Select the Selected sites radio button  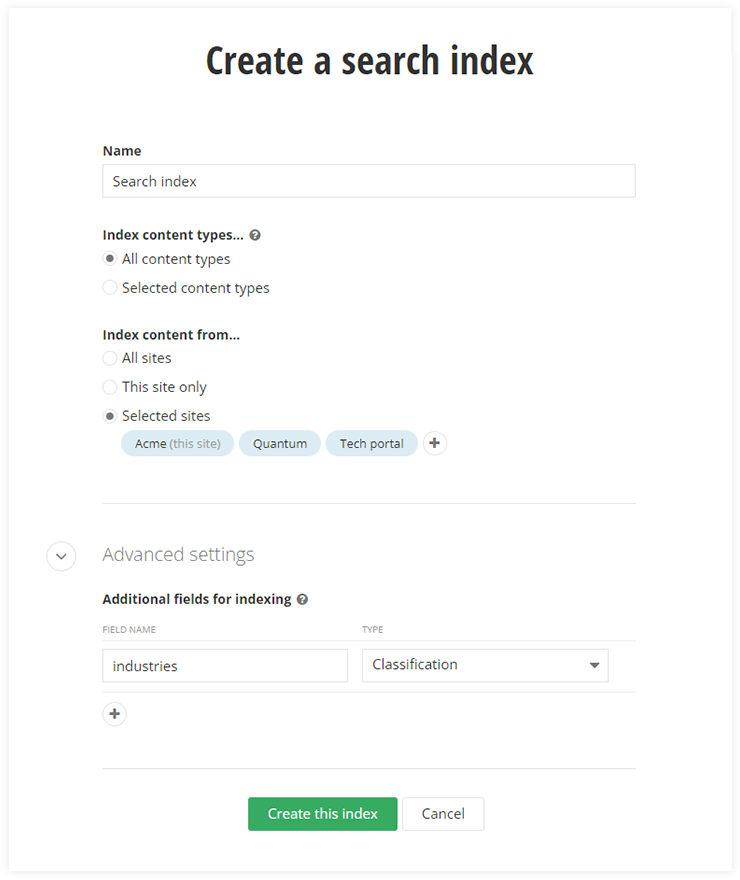110,416
